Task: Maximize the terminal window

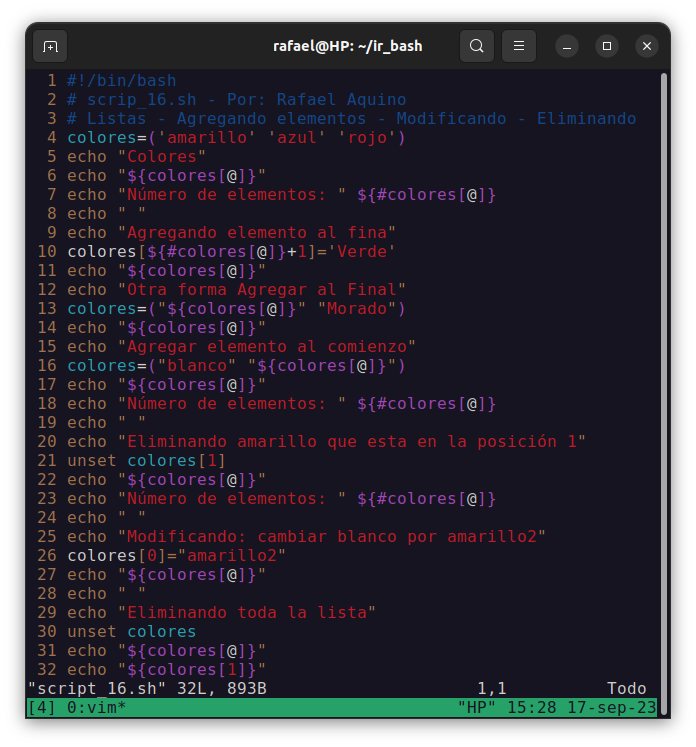Action: (607, 47)
